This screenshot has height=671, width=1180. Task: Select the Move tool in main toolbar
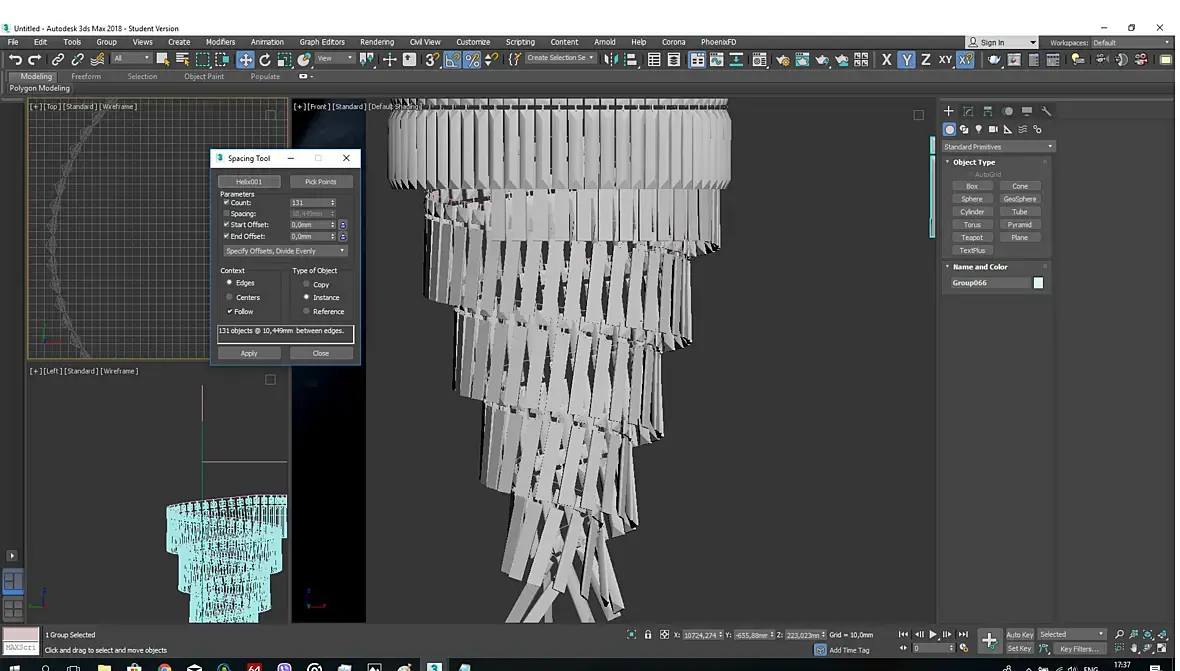(x=245, y=60)
